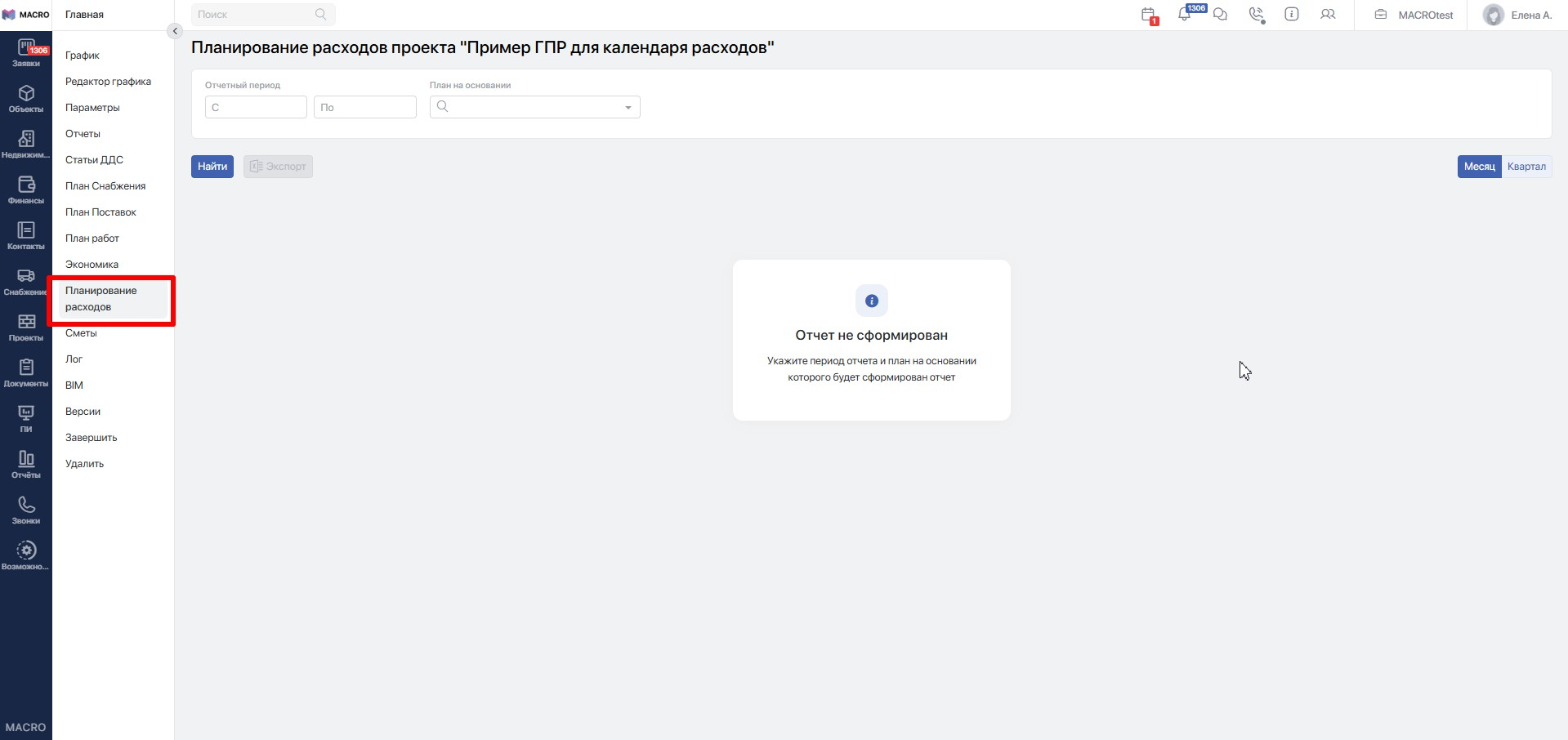Open the Елена А. user menu
1568x740 pixels.
click(1518, 15)
